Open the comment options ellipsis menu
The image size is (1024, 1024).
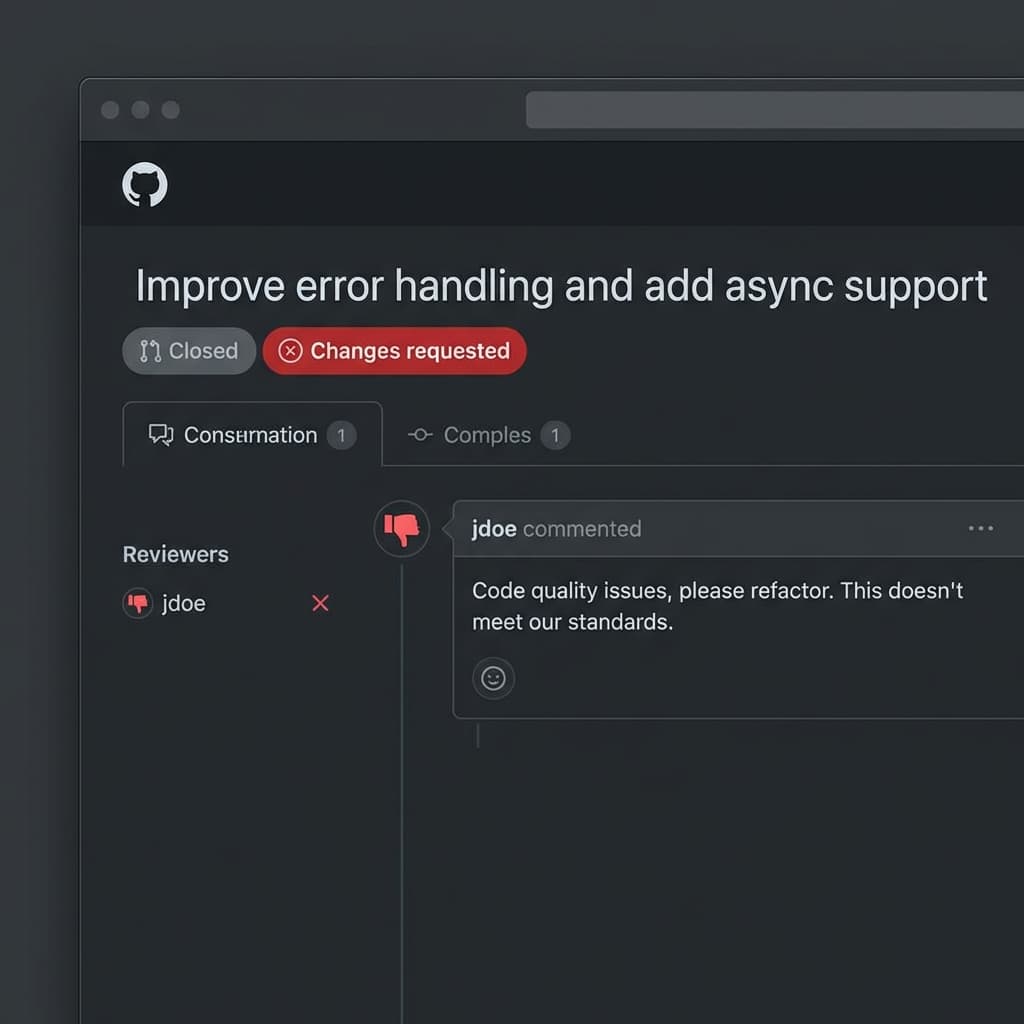[981, 528]
